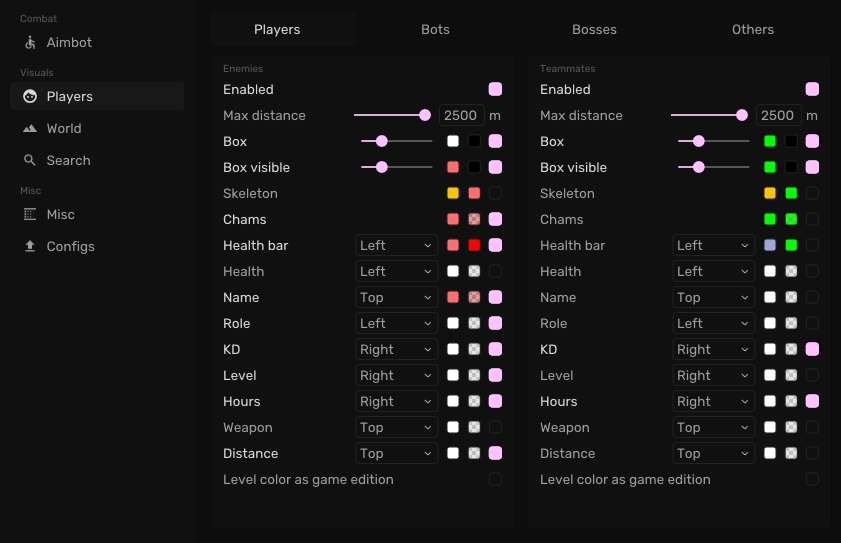Select the World mountain icon
841x543 pixels.
(30, 129)
